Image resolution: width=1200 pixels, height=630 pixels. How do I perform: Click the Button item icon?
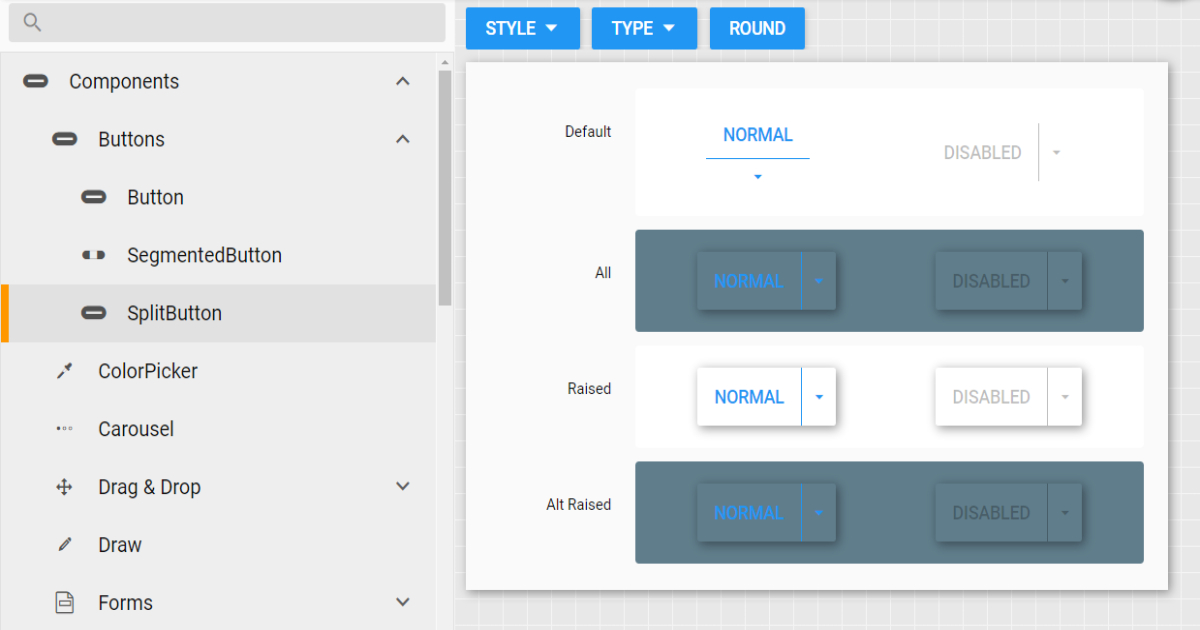click(94, 197)
